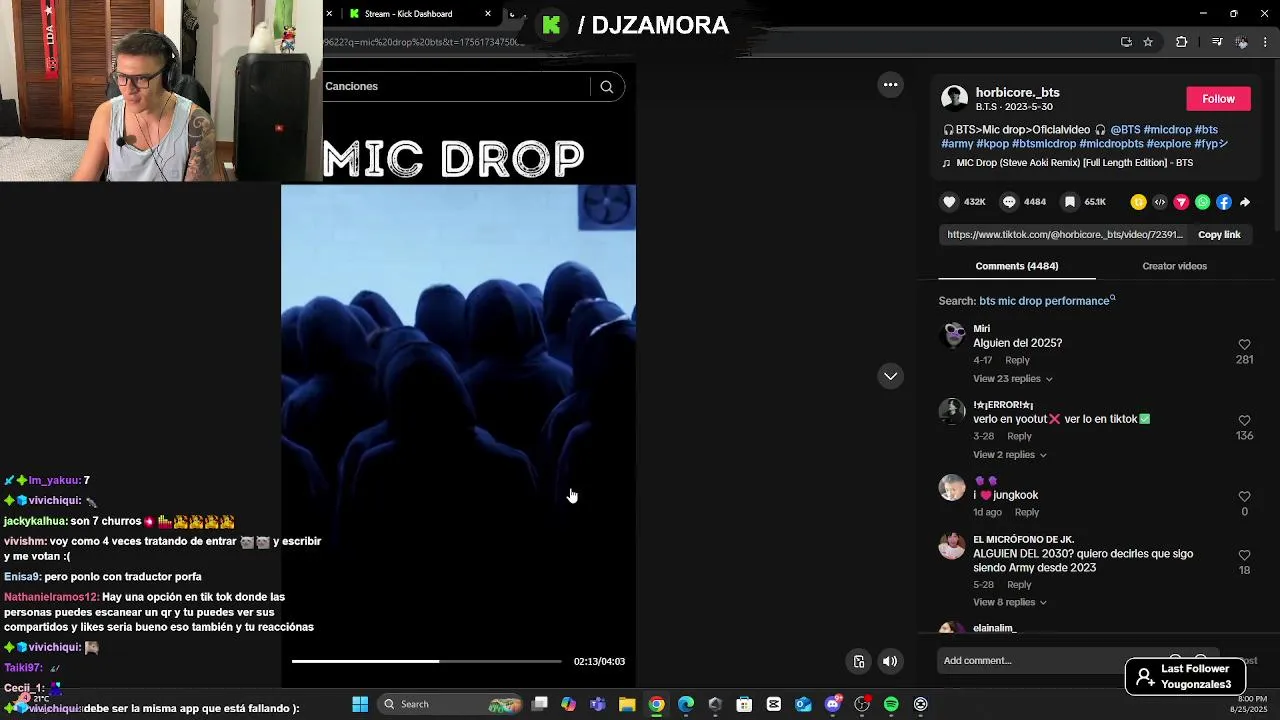Viewport: 1280px width, 720px height.
Task: Click the install app icon in address bar
Action: [1126, 42]
